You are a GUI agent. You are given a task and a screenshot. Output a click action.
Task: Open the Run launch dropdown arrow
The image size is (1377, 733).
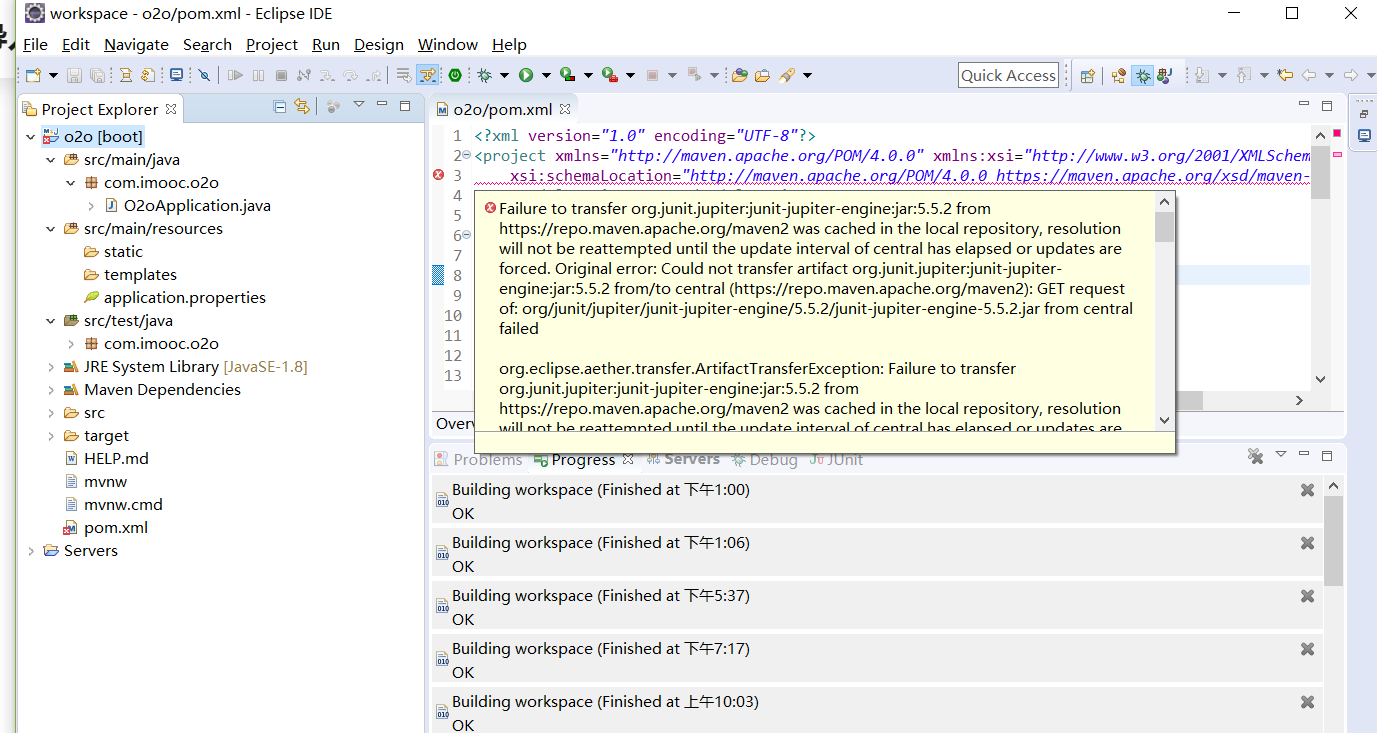[545, 75]
